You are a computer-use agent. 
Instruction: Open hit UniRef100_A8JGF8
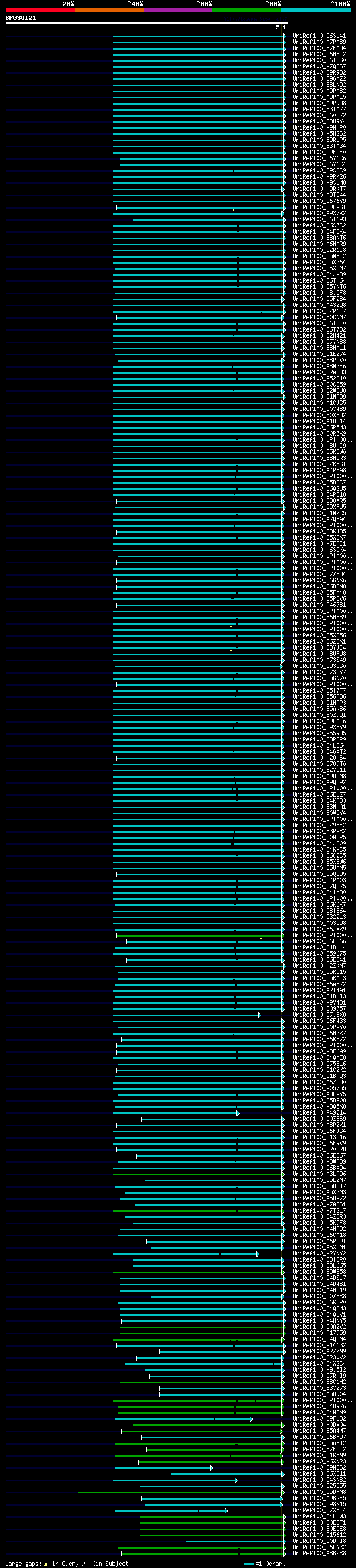coord(319,293)
